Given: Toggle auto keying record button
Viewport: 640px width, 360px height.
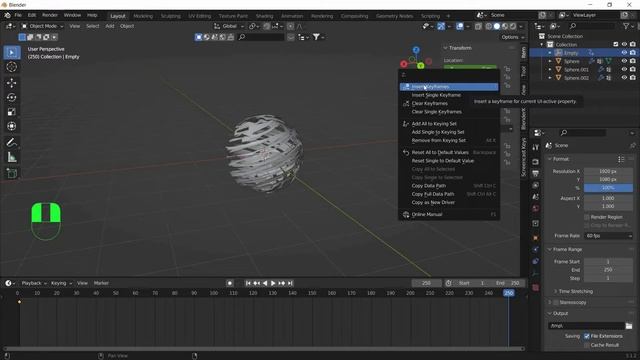Looking at the screenshot, I should click(x=230, y=283).
